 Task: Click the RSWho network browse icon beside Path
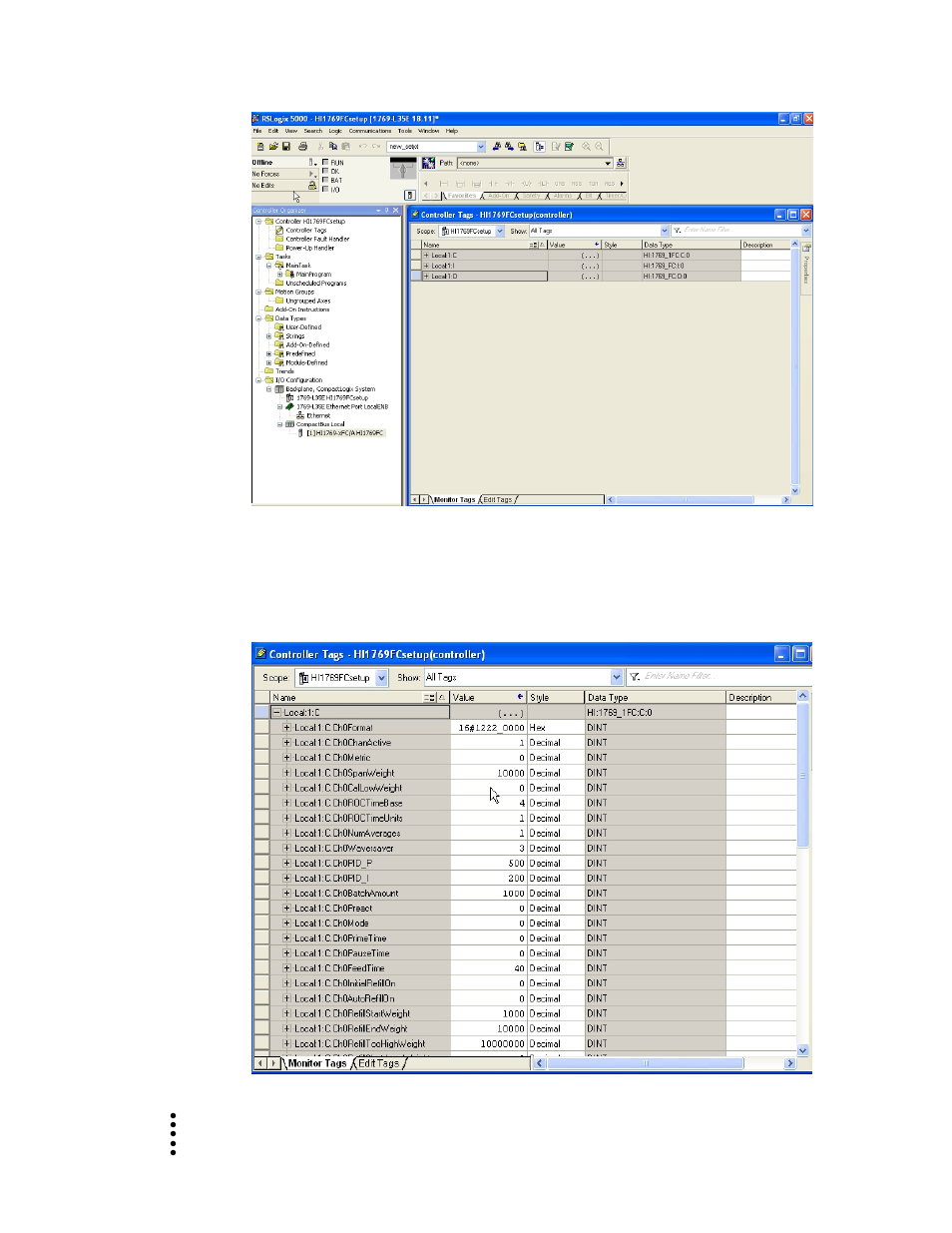[x=621, y=163]
